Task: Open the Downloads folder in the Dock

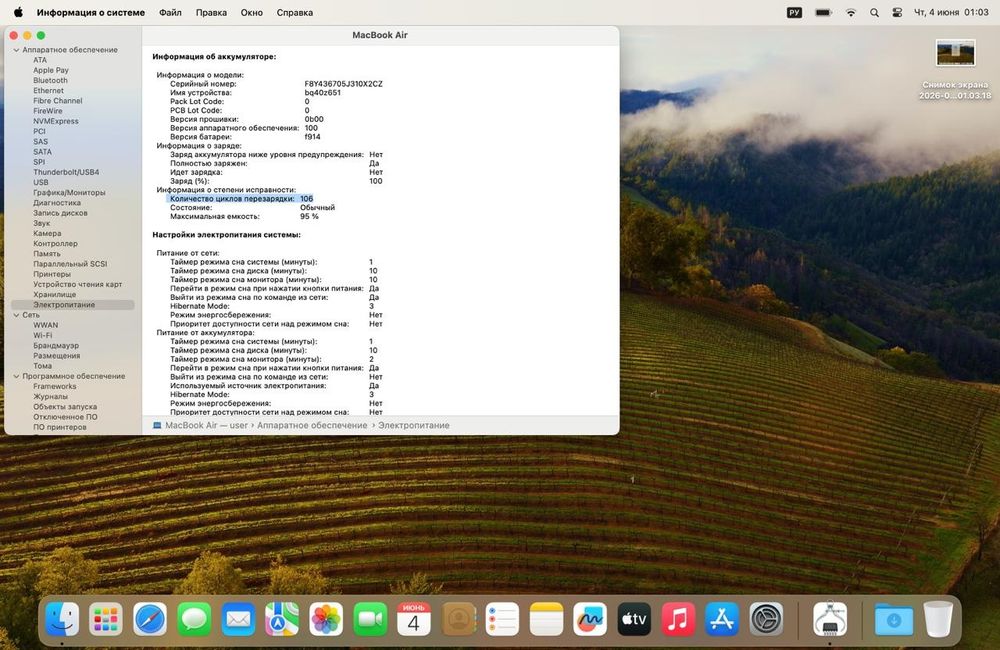Action: [x=893, y=619]
